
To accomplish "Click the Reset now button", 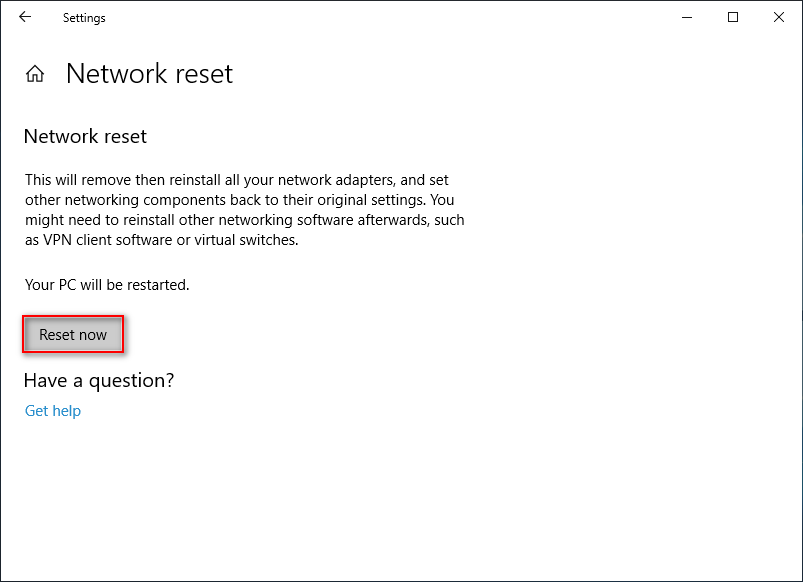I will click(x=73, y=335).
